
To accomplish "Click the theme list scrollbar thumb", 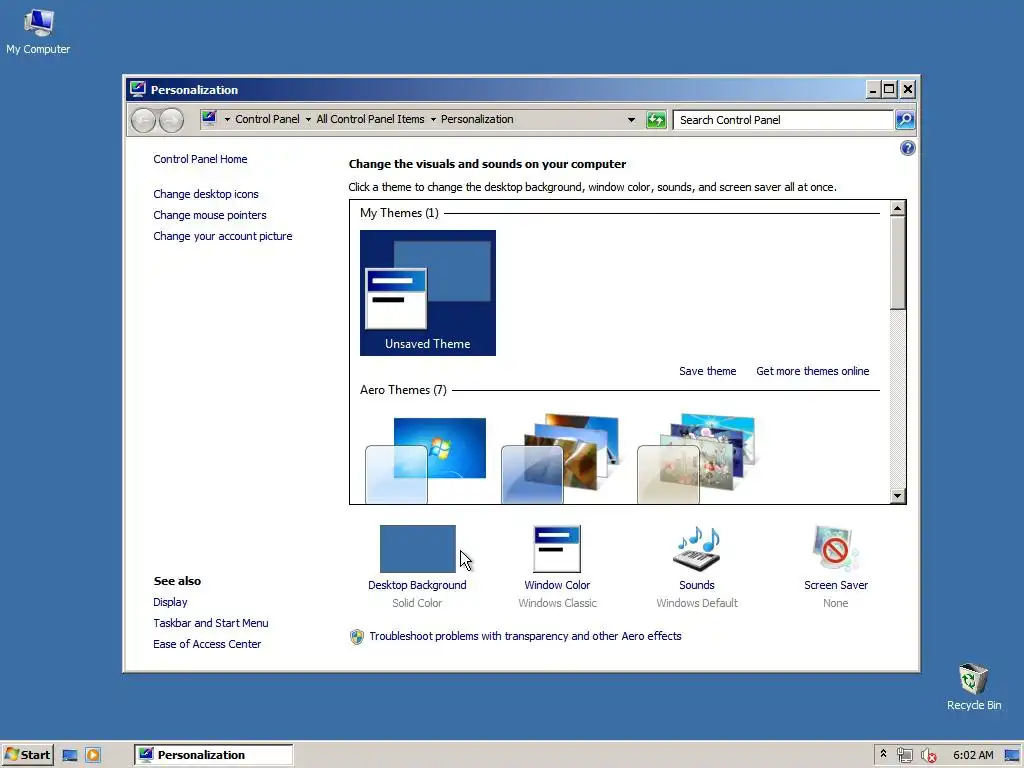I will click(x=897, y=263).
